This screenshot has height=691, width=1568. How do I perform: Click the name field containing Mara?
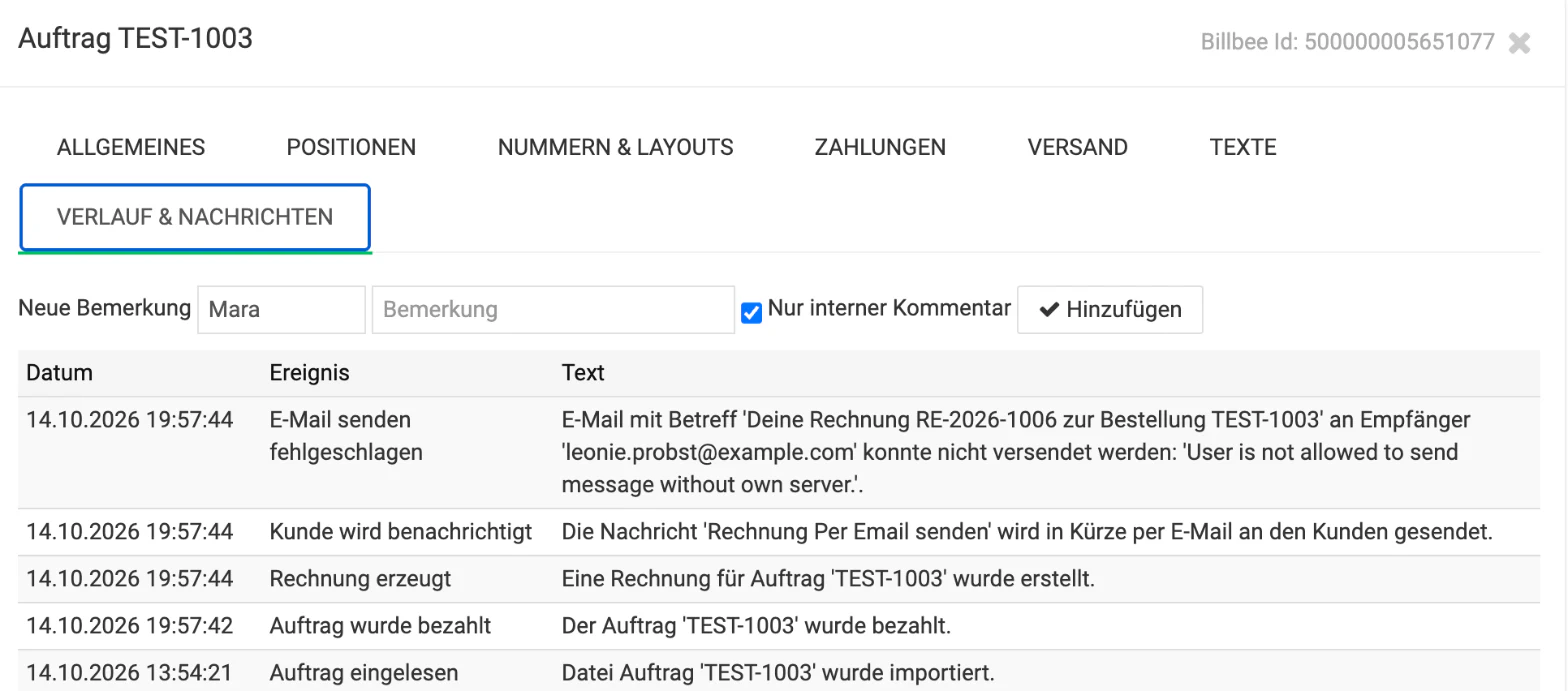coord(281,309)
